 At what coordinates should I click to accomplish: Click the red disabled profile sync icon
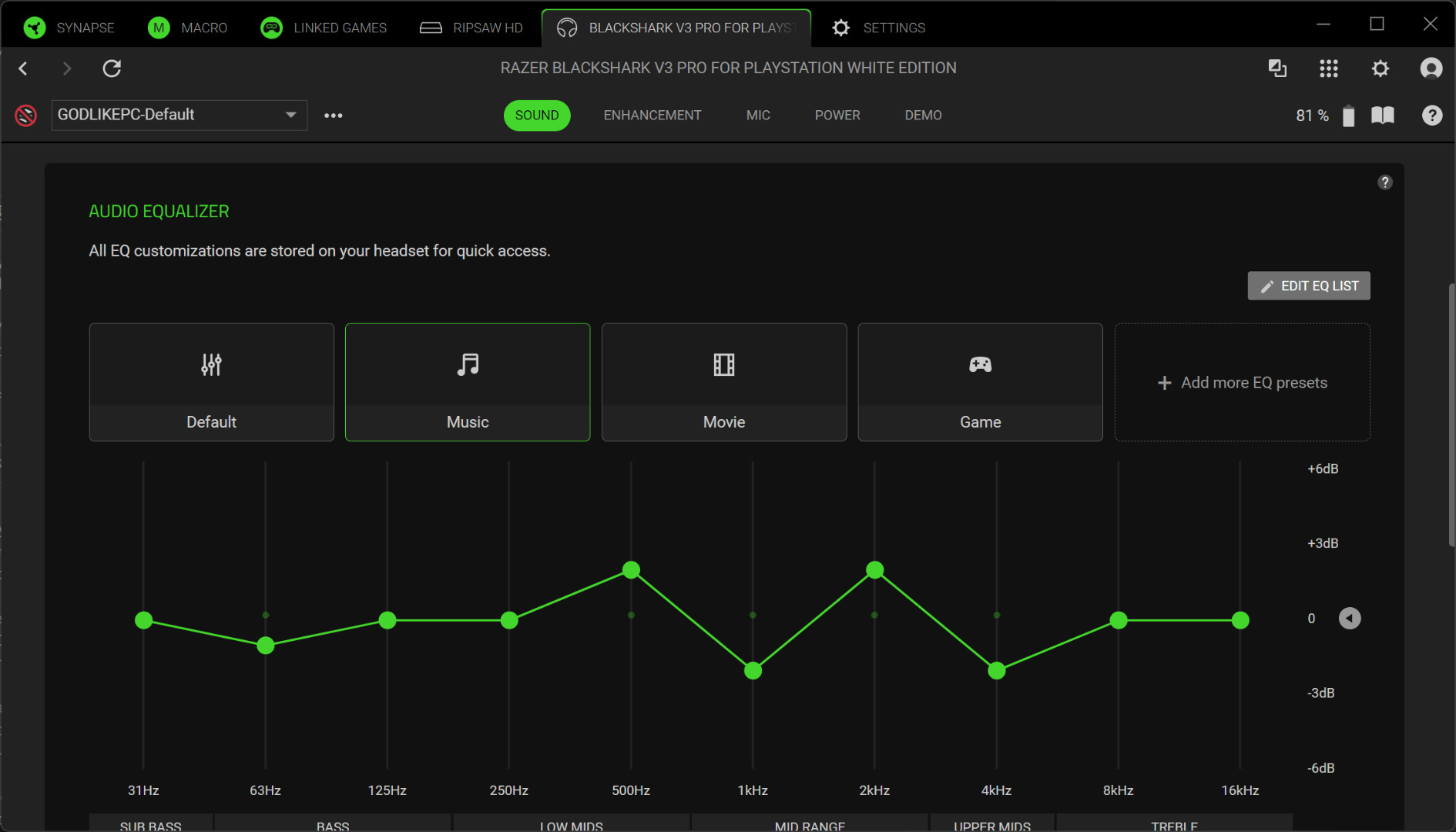26,116
